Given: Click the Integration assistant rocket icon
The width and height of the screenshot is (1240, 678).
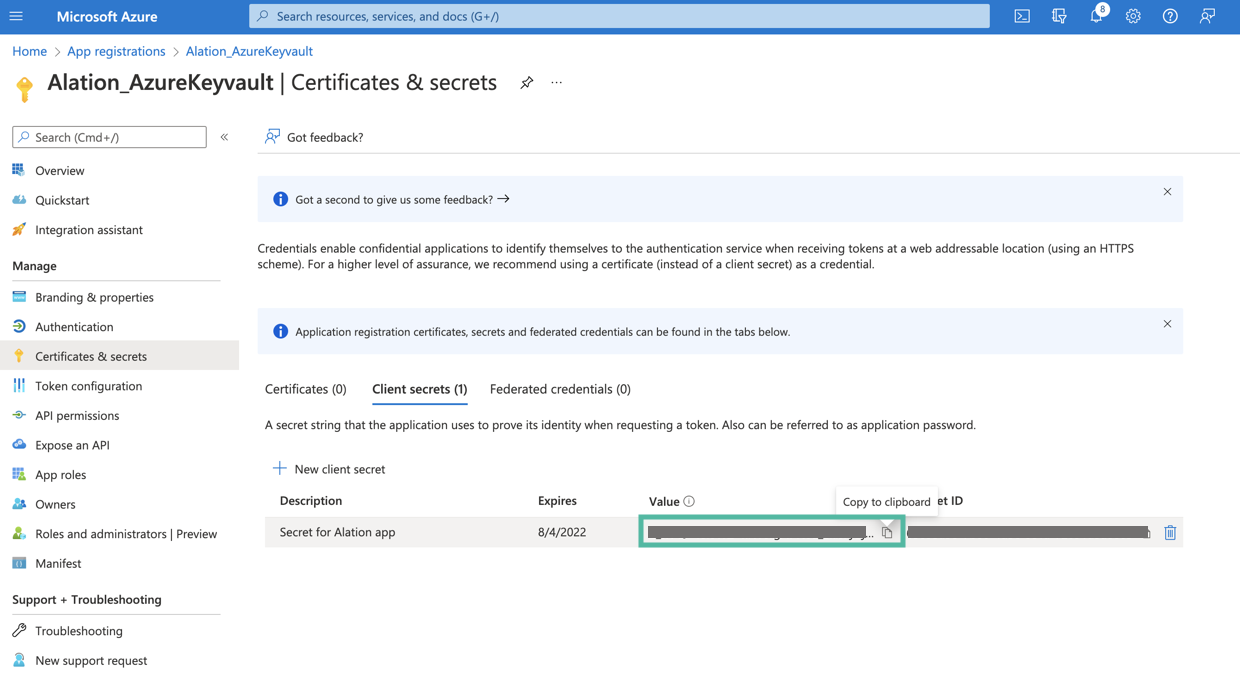Looking at the screenshot, I should [19, 230].
